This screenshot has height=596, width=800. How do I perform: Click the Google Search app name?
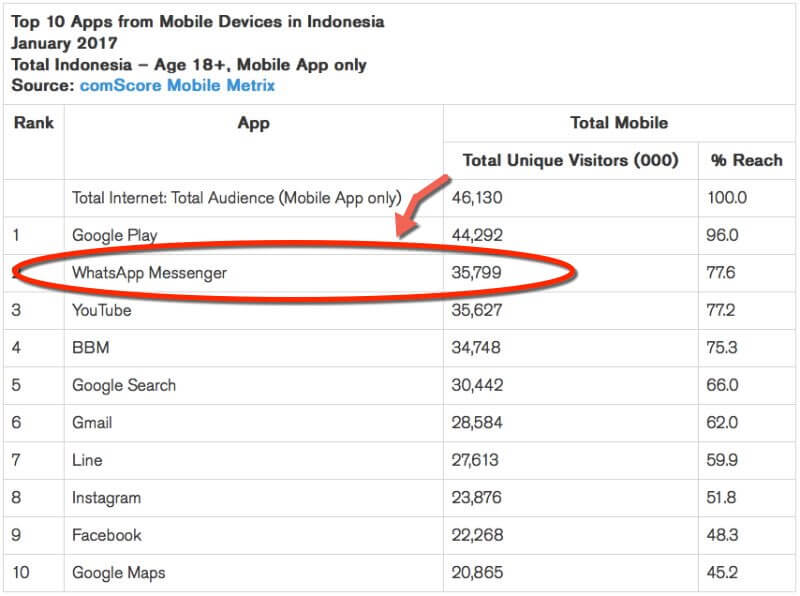coord(124,385)
